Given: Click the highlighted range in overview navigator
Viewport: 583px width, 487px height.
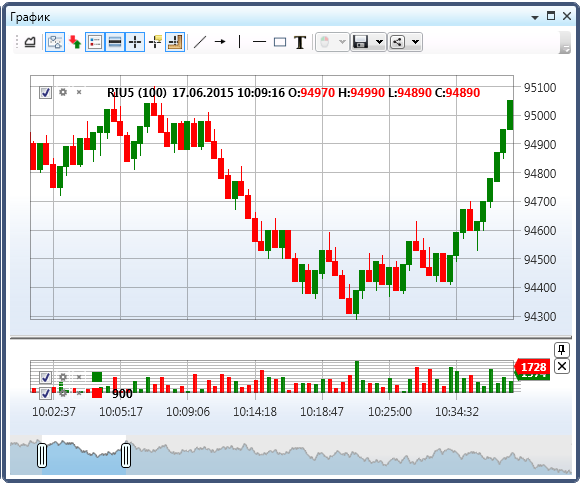Looking at the screenshot, I should click(84, 455).
